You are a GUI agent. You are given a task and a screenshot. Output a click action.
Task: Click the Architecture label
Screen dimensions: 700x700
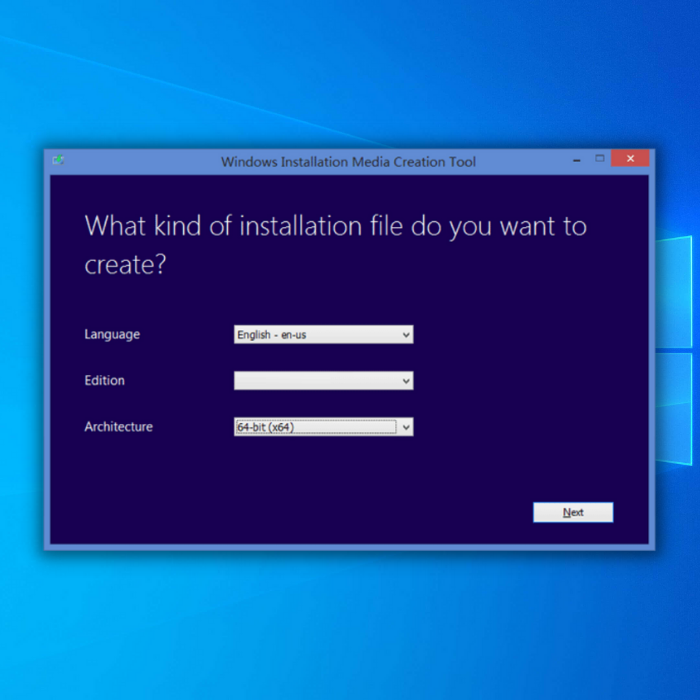118,427
